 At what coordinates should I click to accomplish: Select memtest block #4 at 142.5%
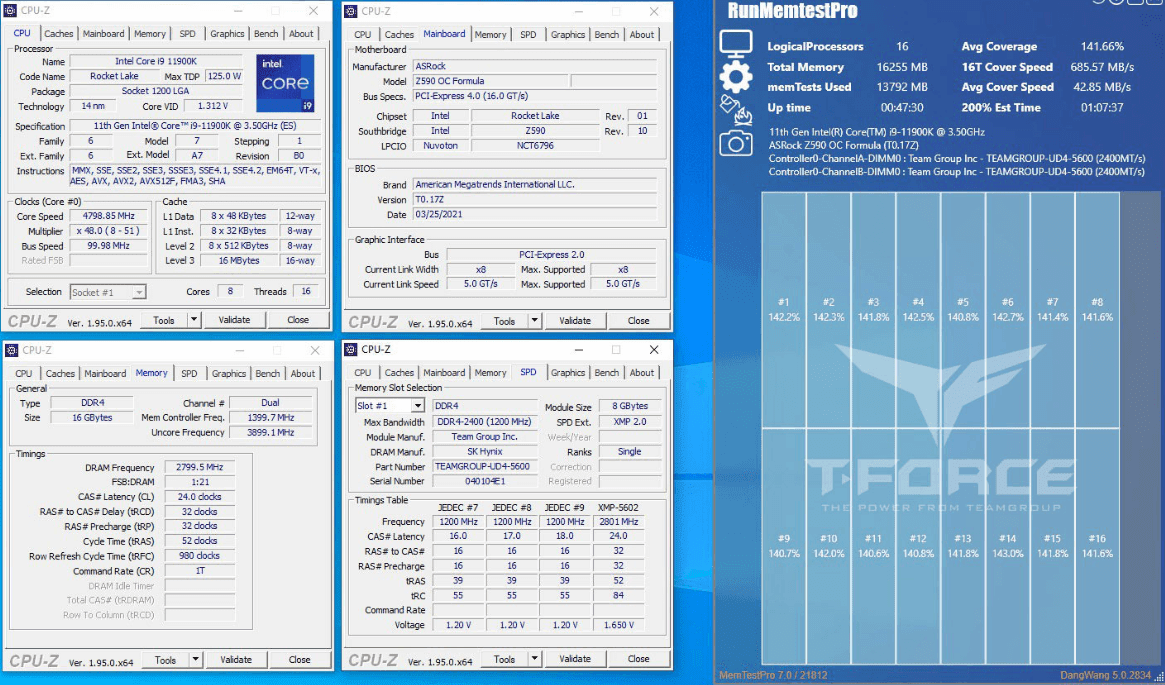[918, 309]
